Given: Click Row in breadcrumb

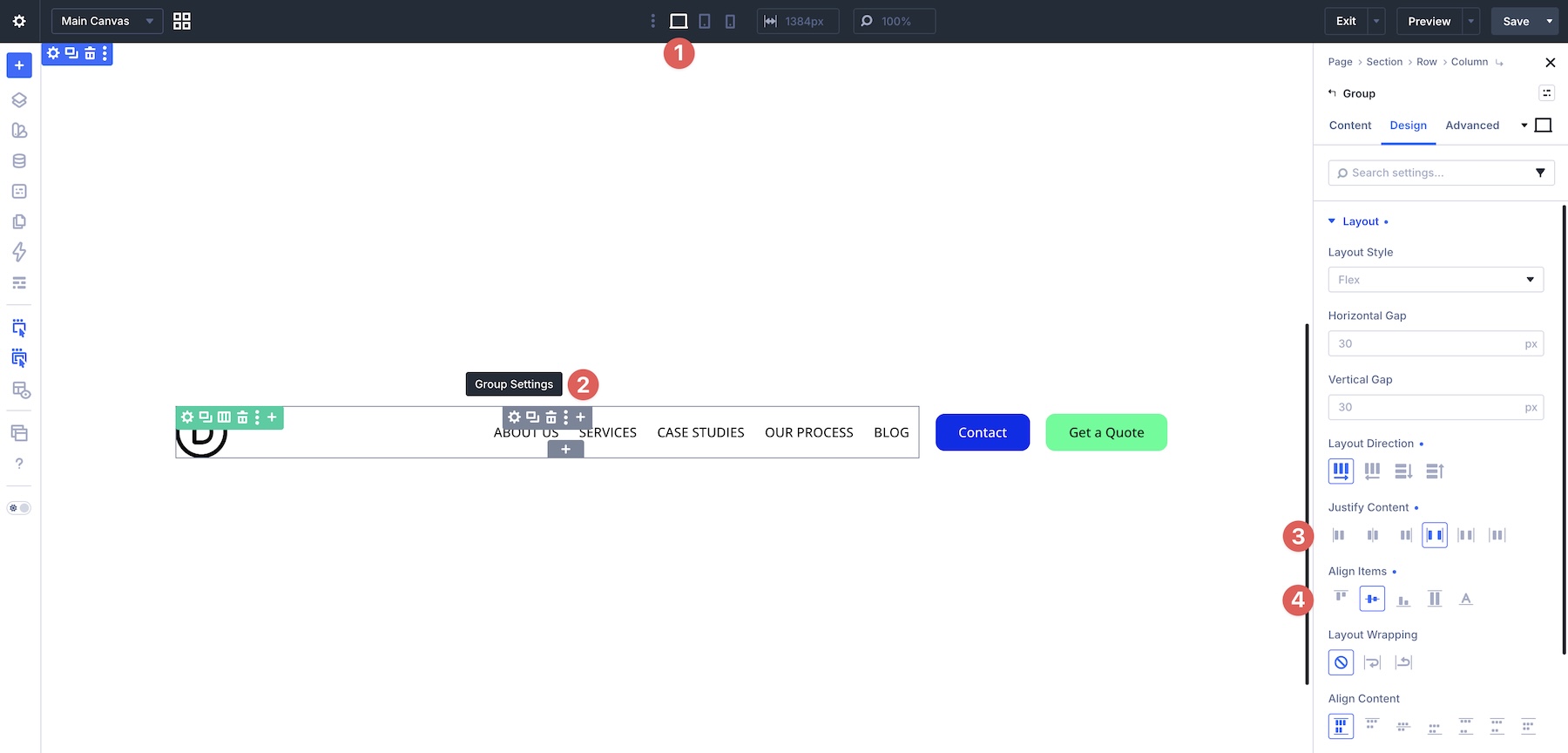Looking at the screenshot, I should point(1427,62).
